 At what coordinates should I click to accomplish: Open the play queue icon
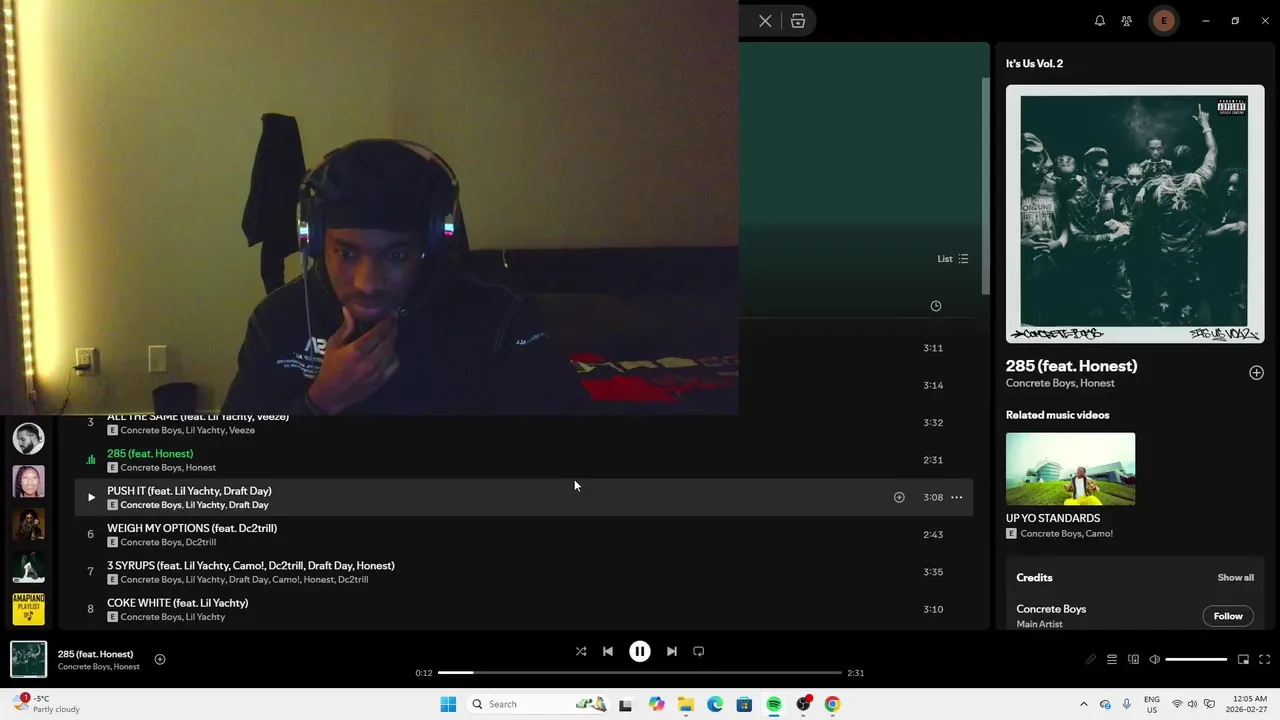pos(1112,659)
